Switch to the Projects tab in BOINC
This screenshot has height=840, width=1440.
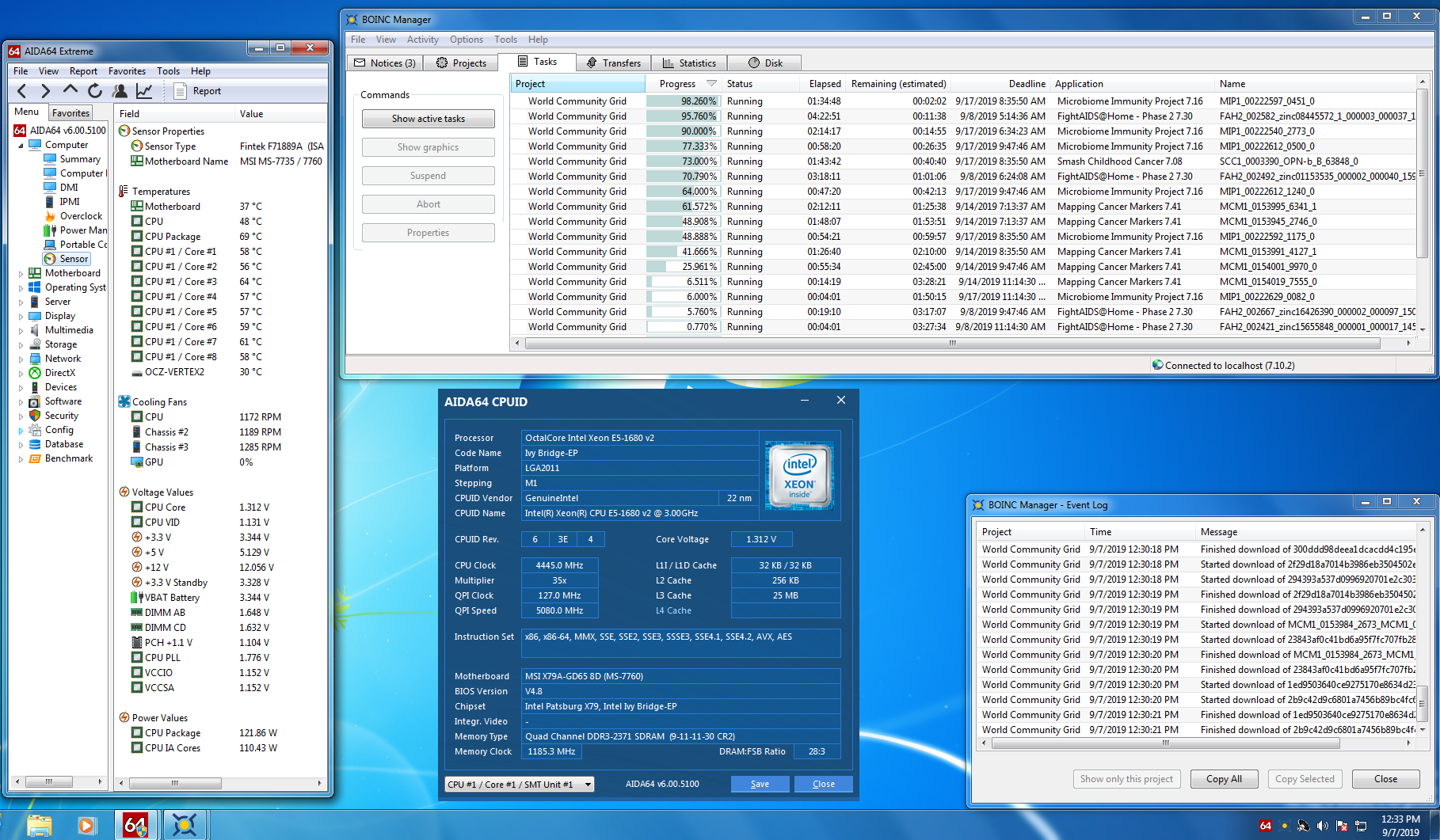pos(461,63)
